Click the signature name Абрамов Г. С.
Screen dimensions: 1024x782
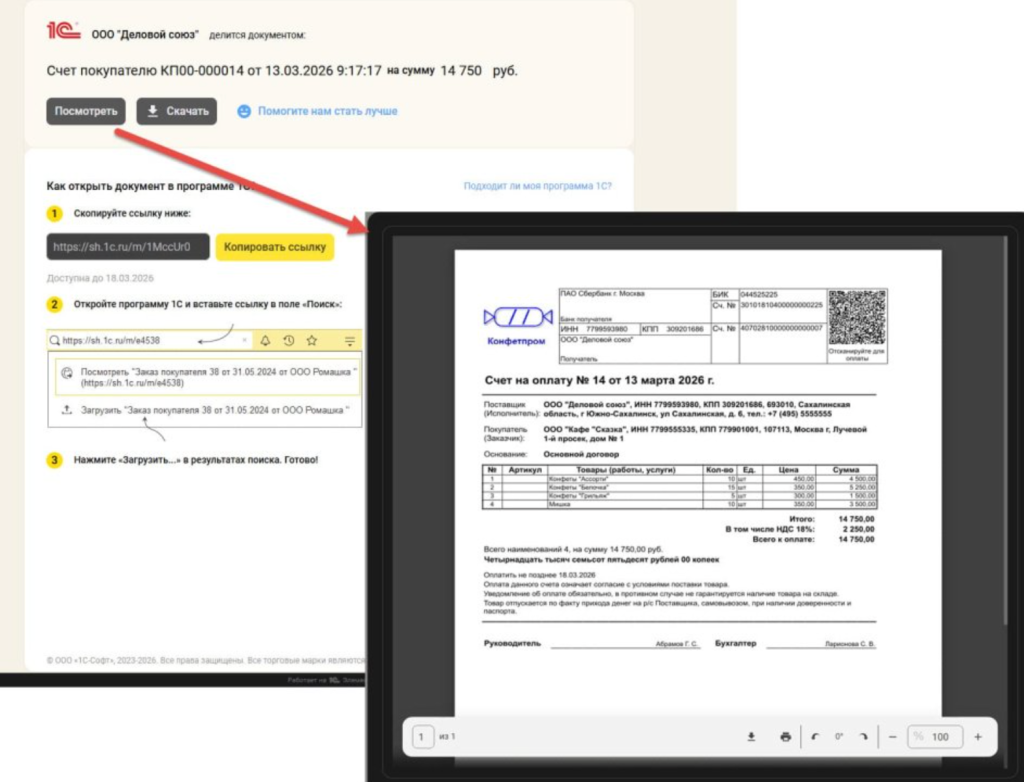[x=677, y=644]
